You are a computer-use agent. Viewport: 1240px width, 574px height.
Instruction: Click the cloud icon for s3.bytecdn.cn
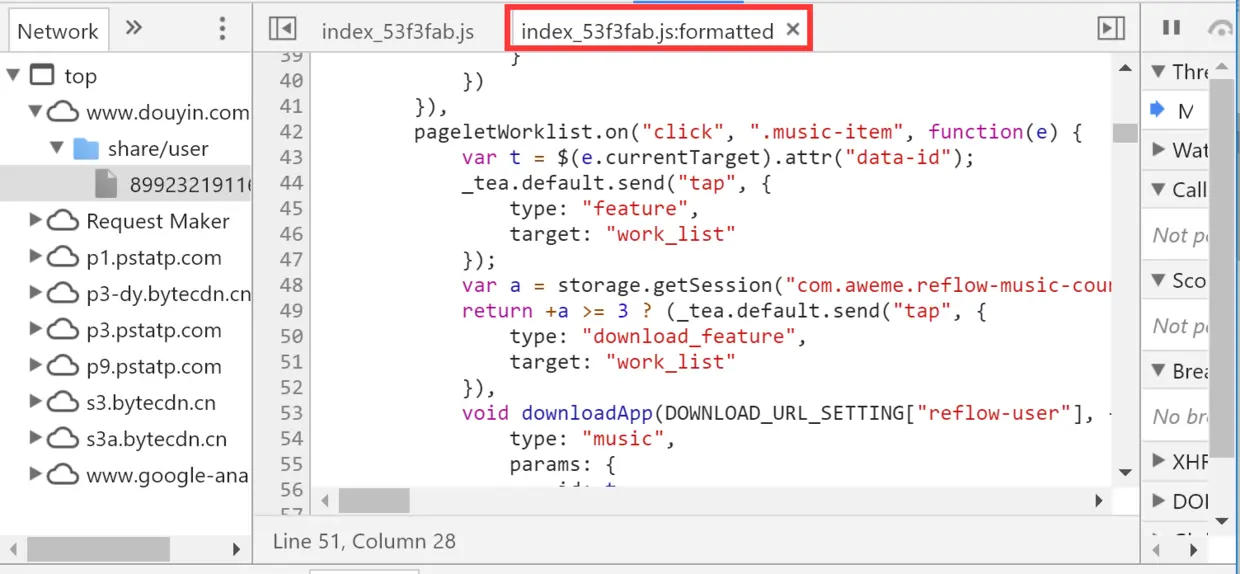click(x=63, y=403)
